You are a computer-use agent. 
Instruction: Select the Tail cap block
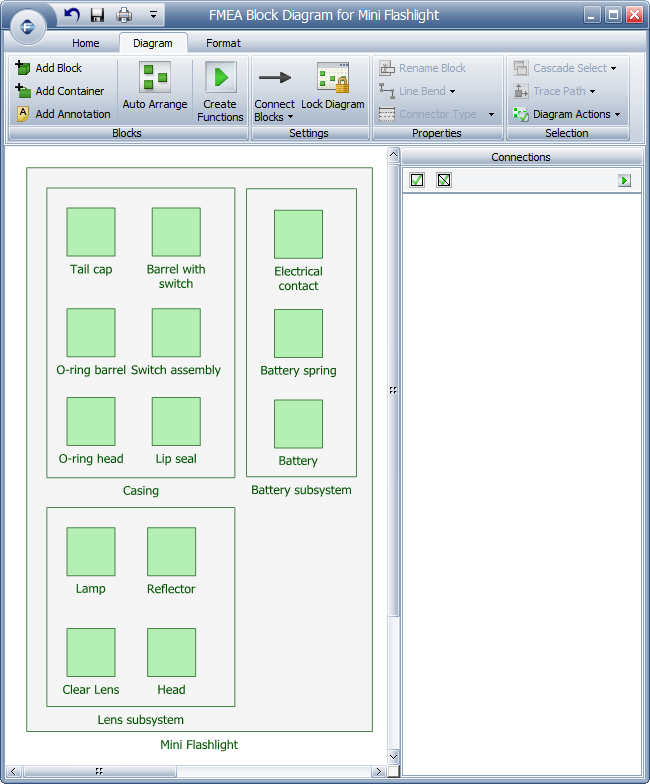[x=91, y=232]
